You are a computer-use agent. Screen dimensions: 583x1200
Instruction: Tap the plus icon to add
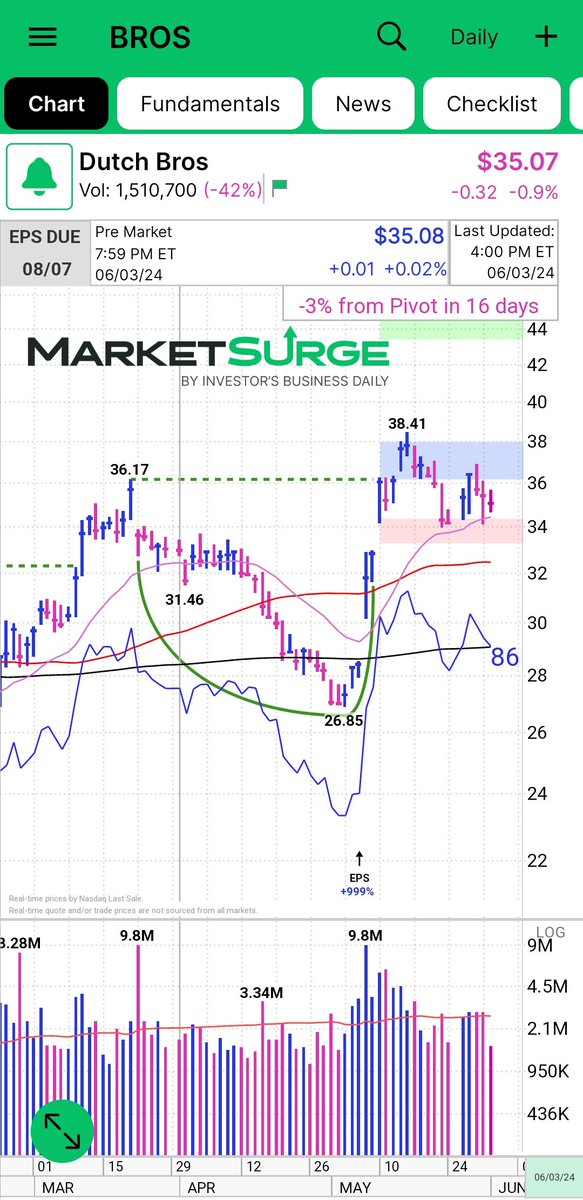pos(546,37)
